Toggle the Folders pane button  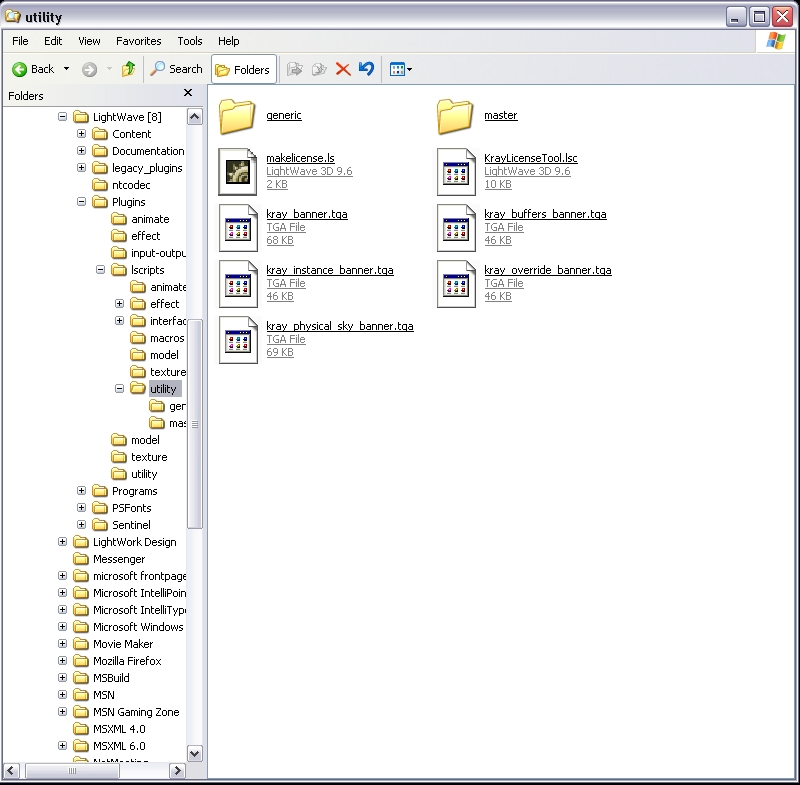pyautogui.click(x=242, y=69)
